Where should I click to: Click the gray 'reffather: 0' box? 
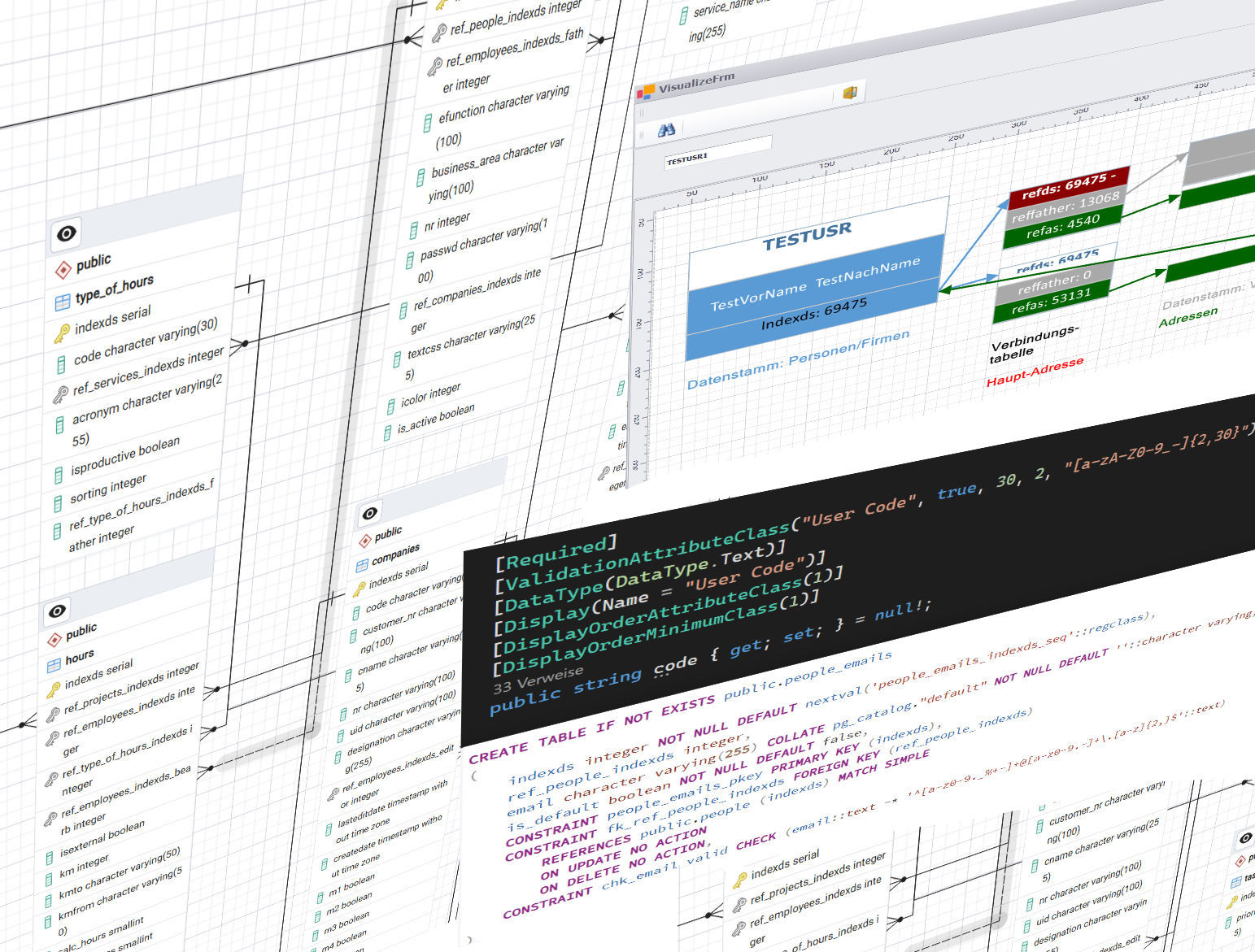1053,284
